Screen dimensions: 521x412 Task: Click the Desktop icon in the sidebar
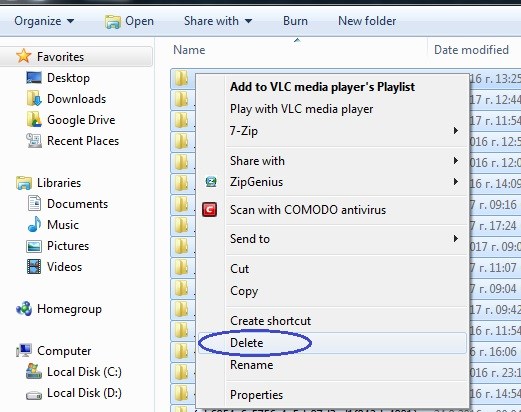pos(34,78)
